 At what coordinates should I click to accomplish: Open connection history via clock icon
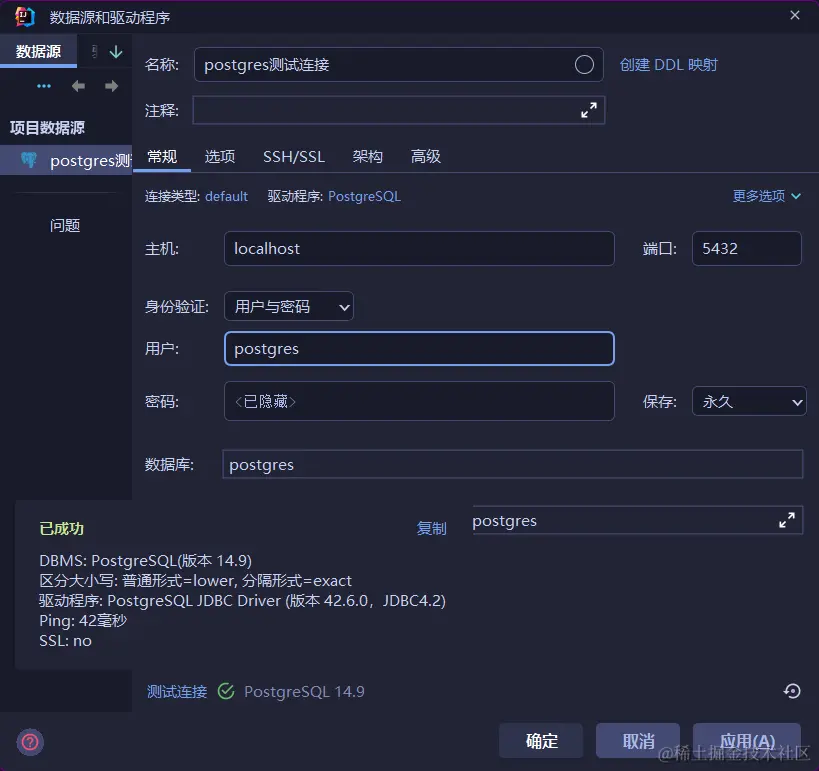pos(791,691)
